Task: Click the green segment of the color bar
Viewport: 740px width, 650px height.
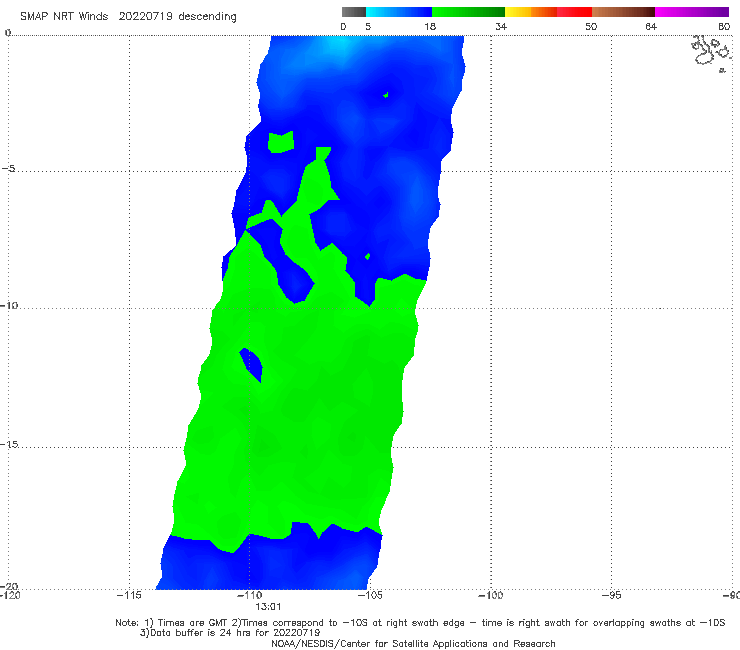Action: coord(468,12)
